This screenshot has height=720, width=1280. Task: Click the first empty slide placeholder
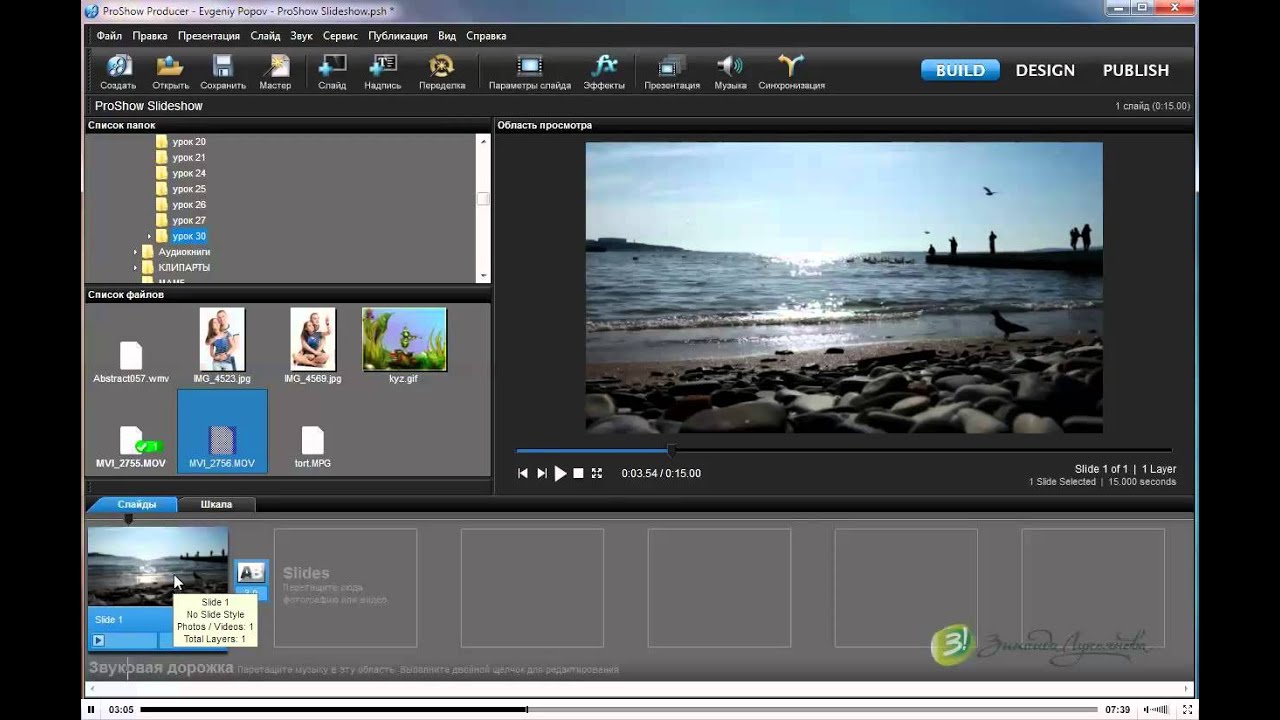345,588
